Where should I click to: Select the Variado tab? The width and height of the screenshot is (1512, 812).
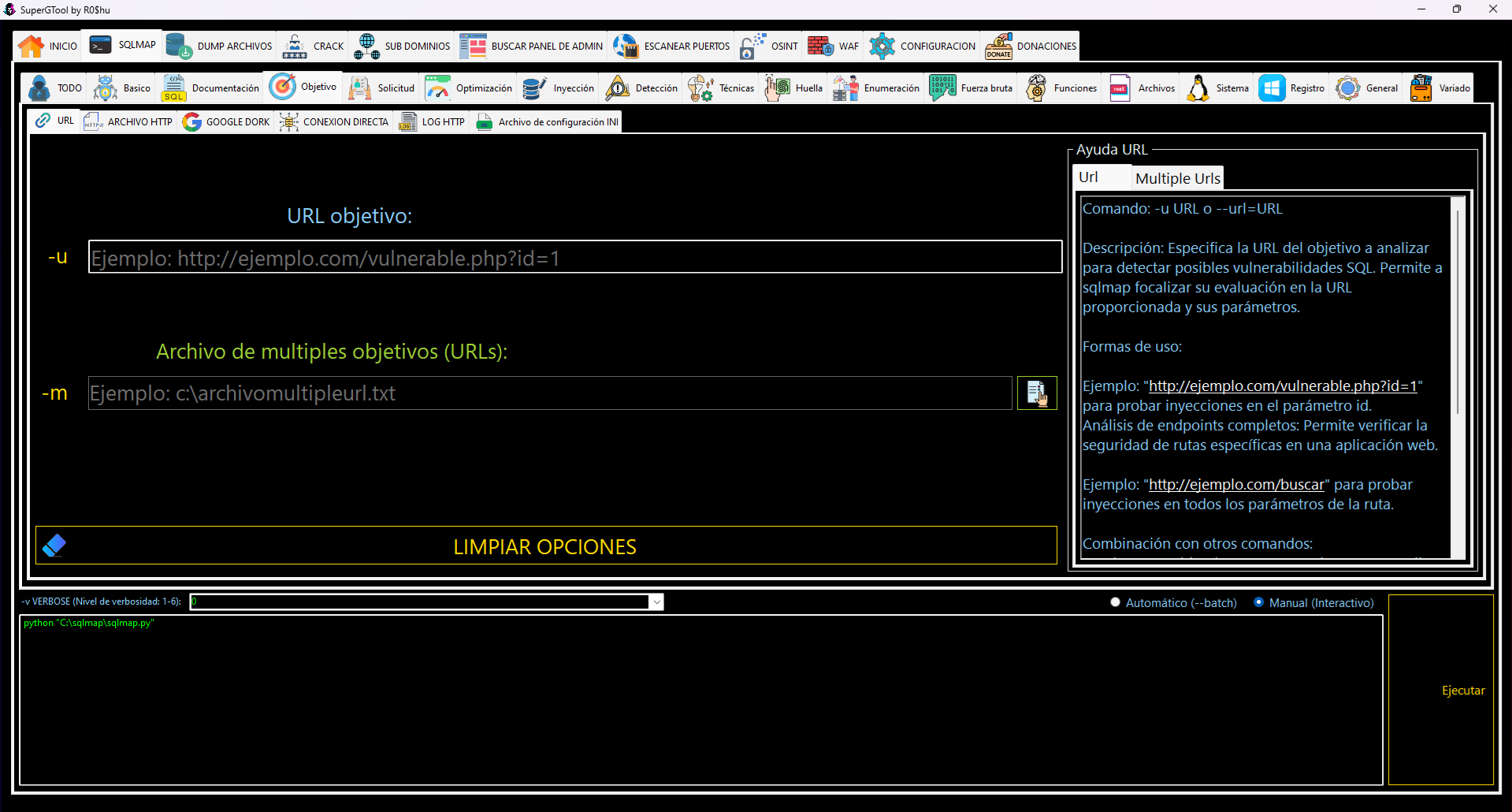tap(1439, 88)
